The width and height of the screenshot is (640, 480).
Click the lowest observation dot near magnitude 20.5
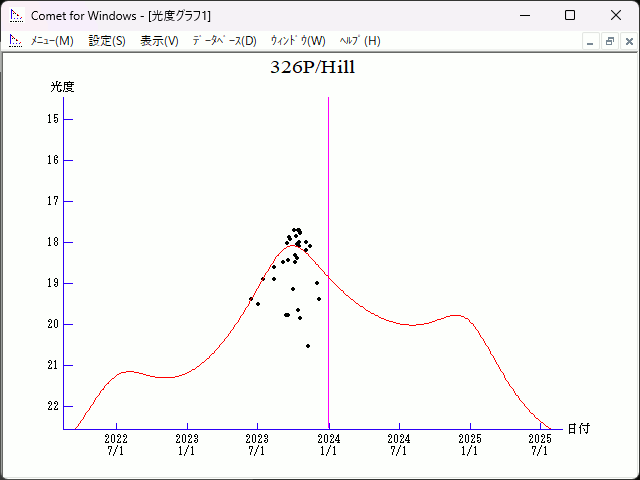click(308, 346)
